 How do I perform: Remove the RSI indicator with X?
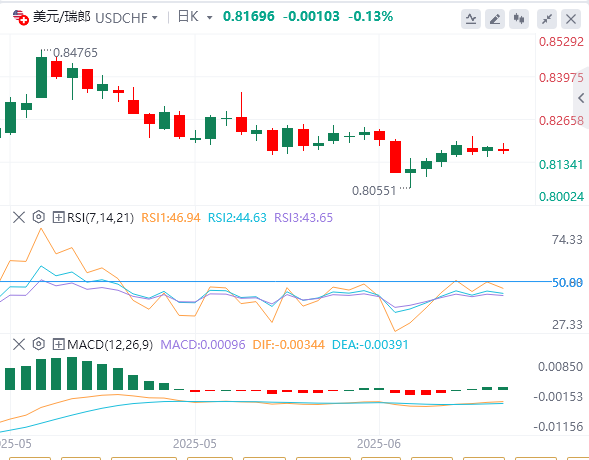[19, 217]
